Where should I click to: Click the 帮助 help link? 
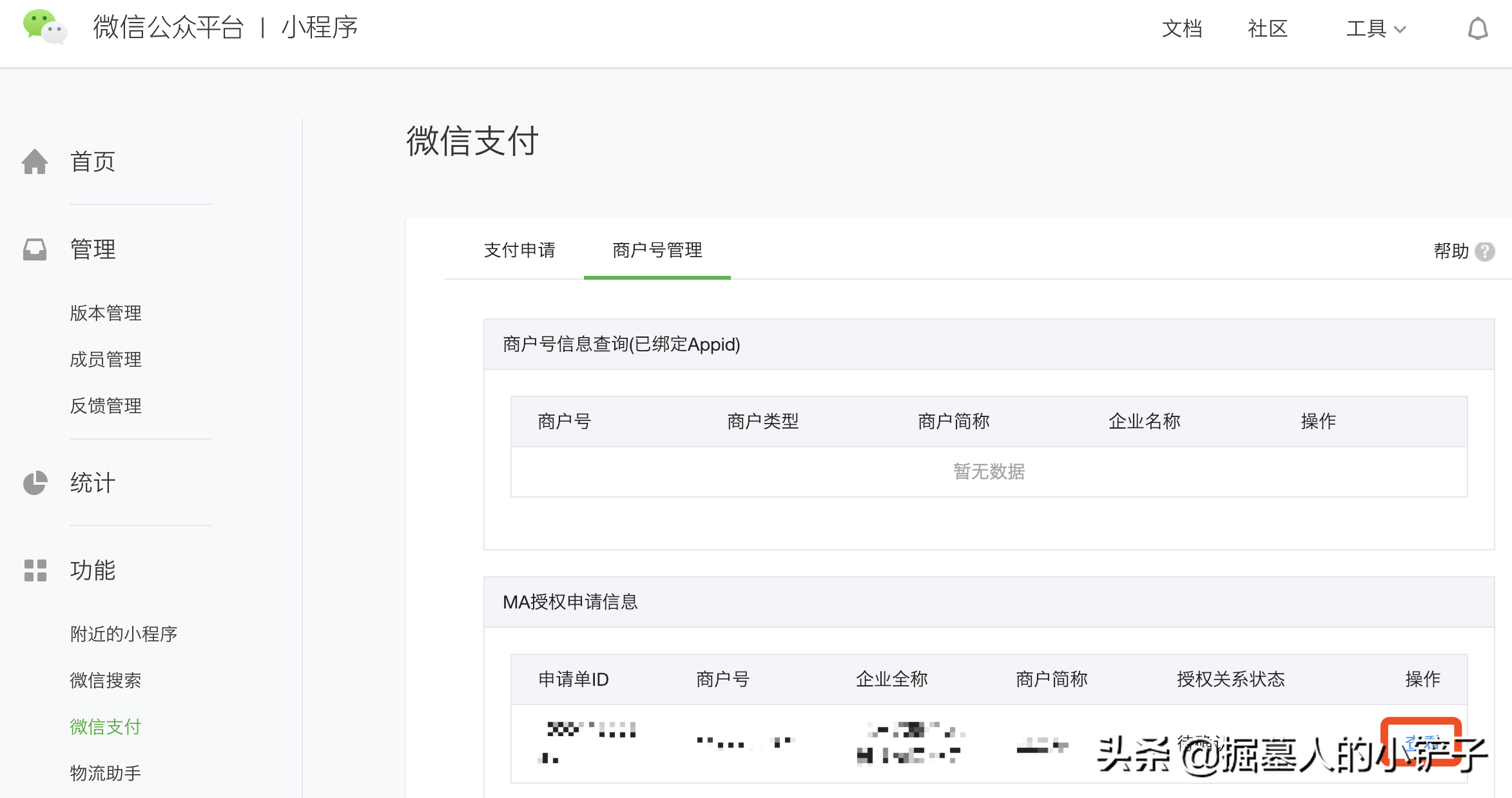pyautogui.click(x=1451, y=251)
